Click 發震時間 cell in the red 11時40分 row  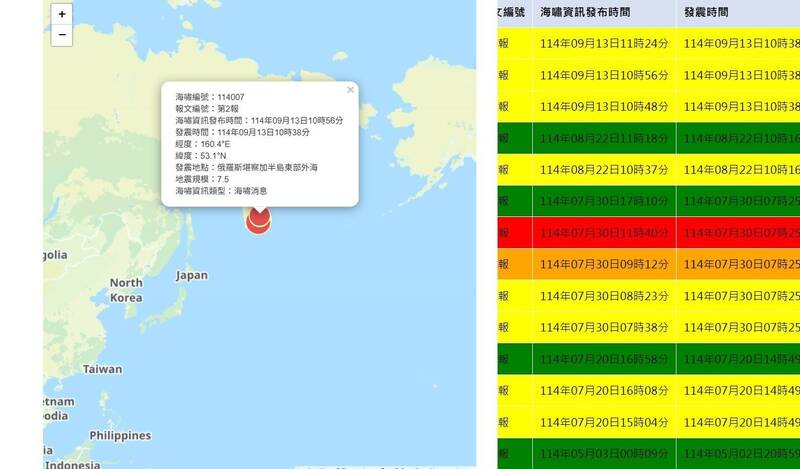point(738,233)
